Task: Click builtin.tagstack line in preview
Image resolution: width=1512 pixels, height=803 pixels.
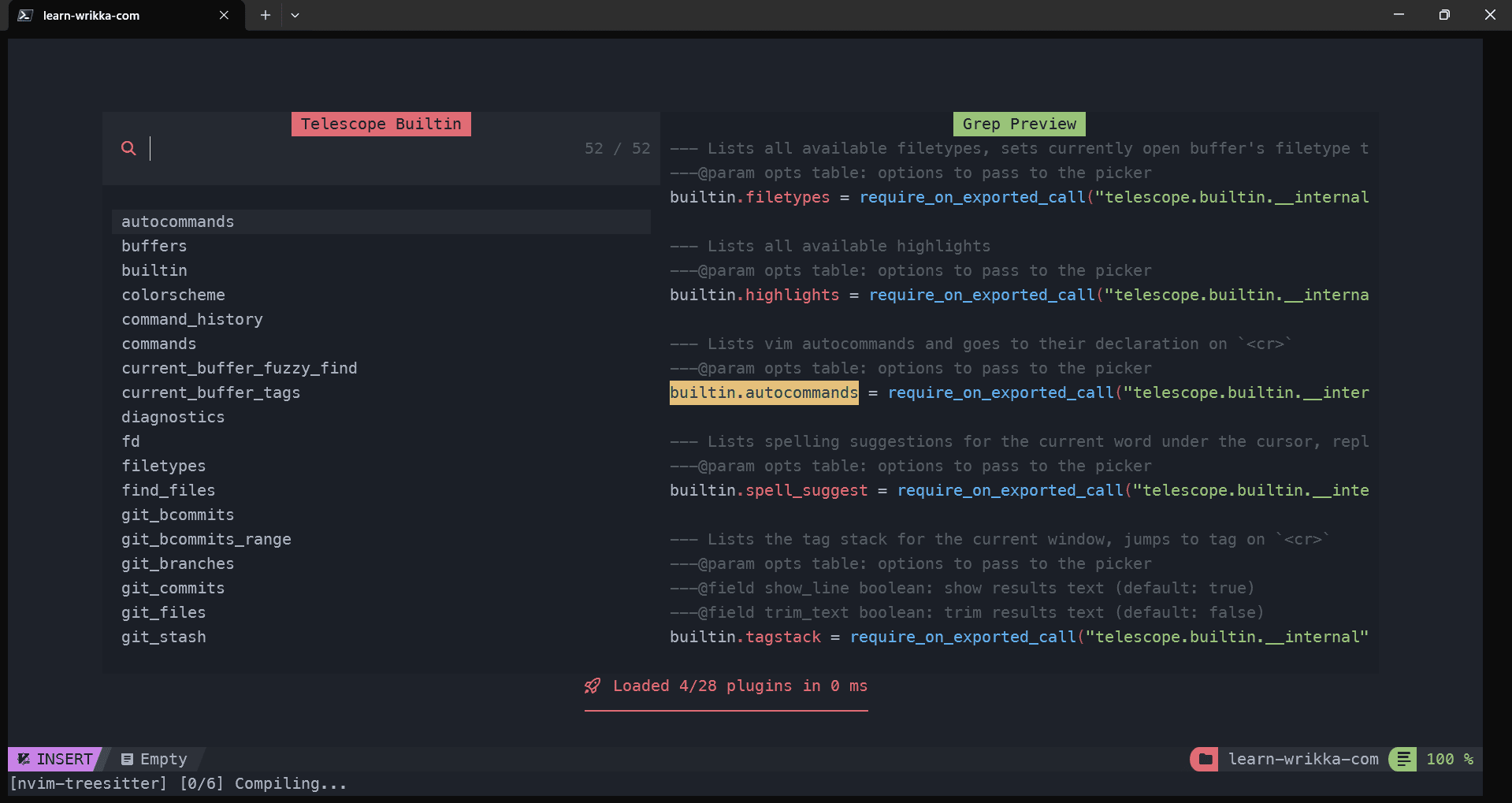Action: pos(1019,637)
